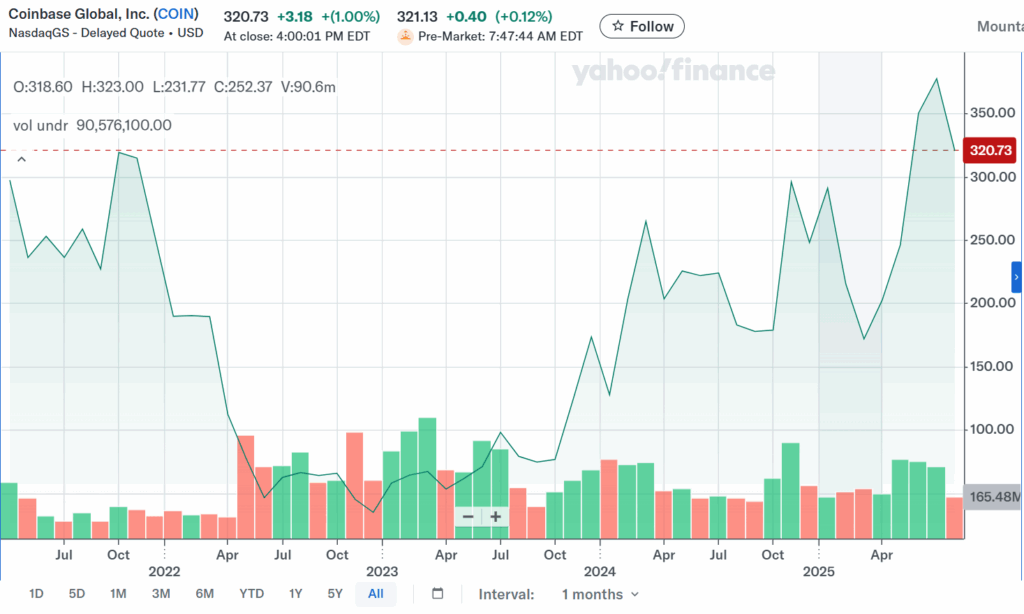This screenshot has height=614, width=1024.
Task: Click the 2024 year axis label
Action: [600, 572]
